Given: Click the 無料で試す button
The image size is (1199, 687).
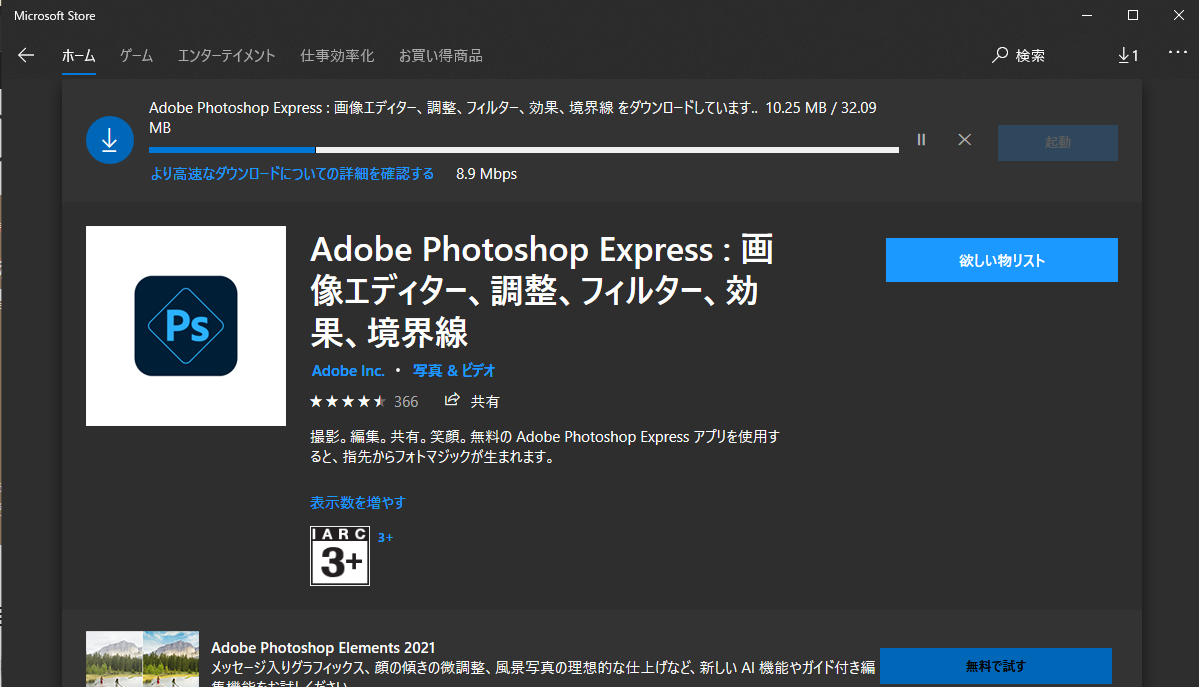Looking at the screenshot, I should pos(996,666).
